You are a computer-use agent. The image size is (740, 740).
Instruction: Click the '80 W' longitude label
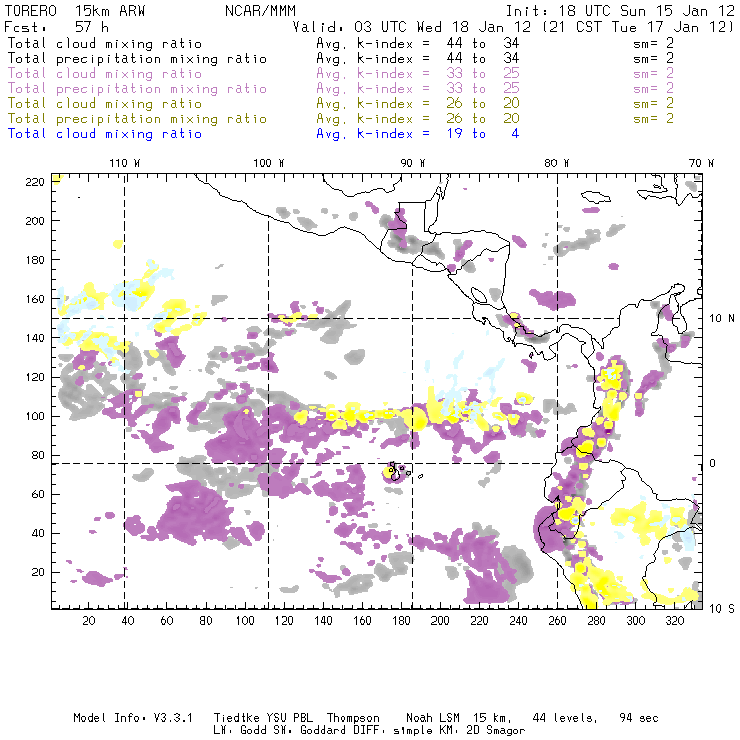click(556, 163)
